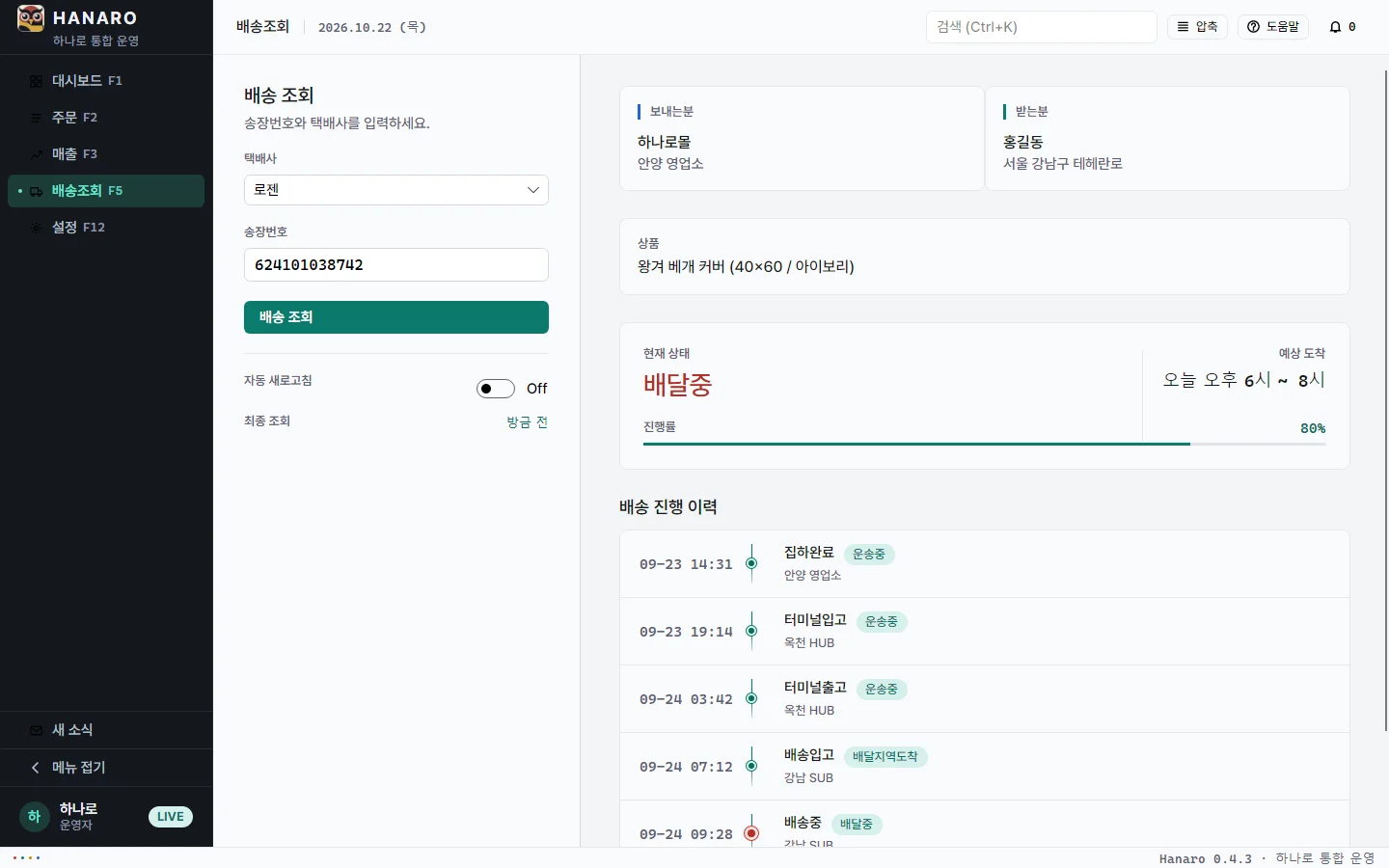
Task: Open 설정 F12 menu
Action: click(106, 228)
